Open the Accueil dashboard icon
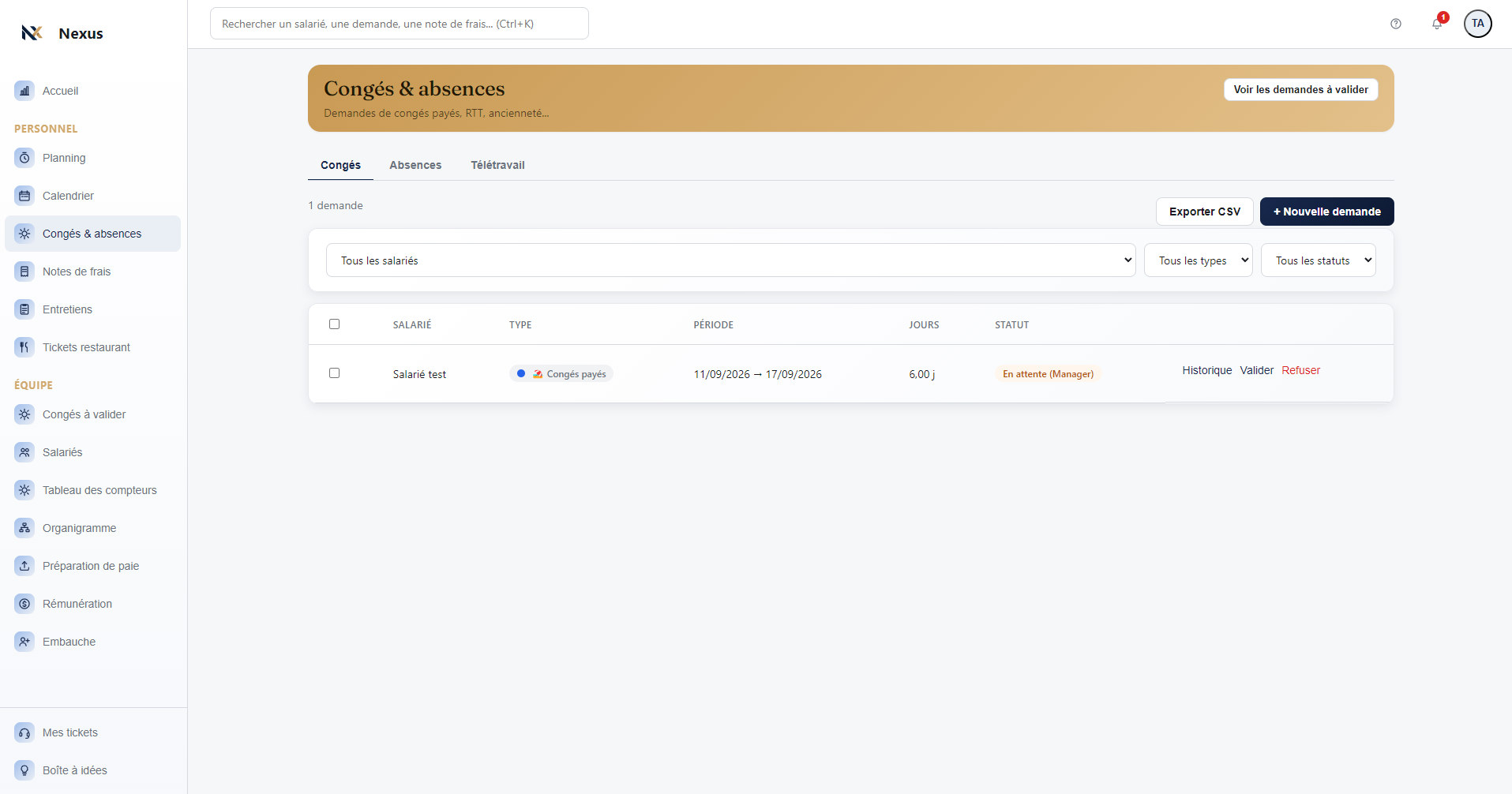Viewport: 1512px width, 794px height. (x=24, y=91)
